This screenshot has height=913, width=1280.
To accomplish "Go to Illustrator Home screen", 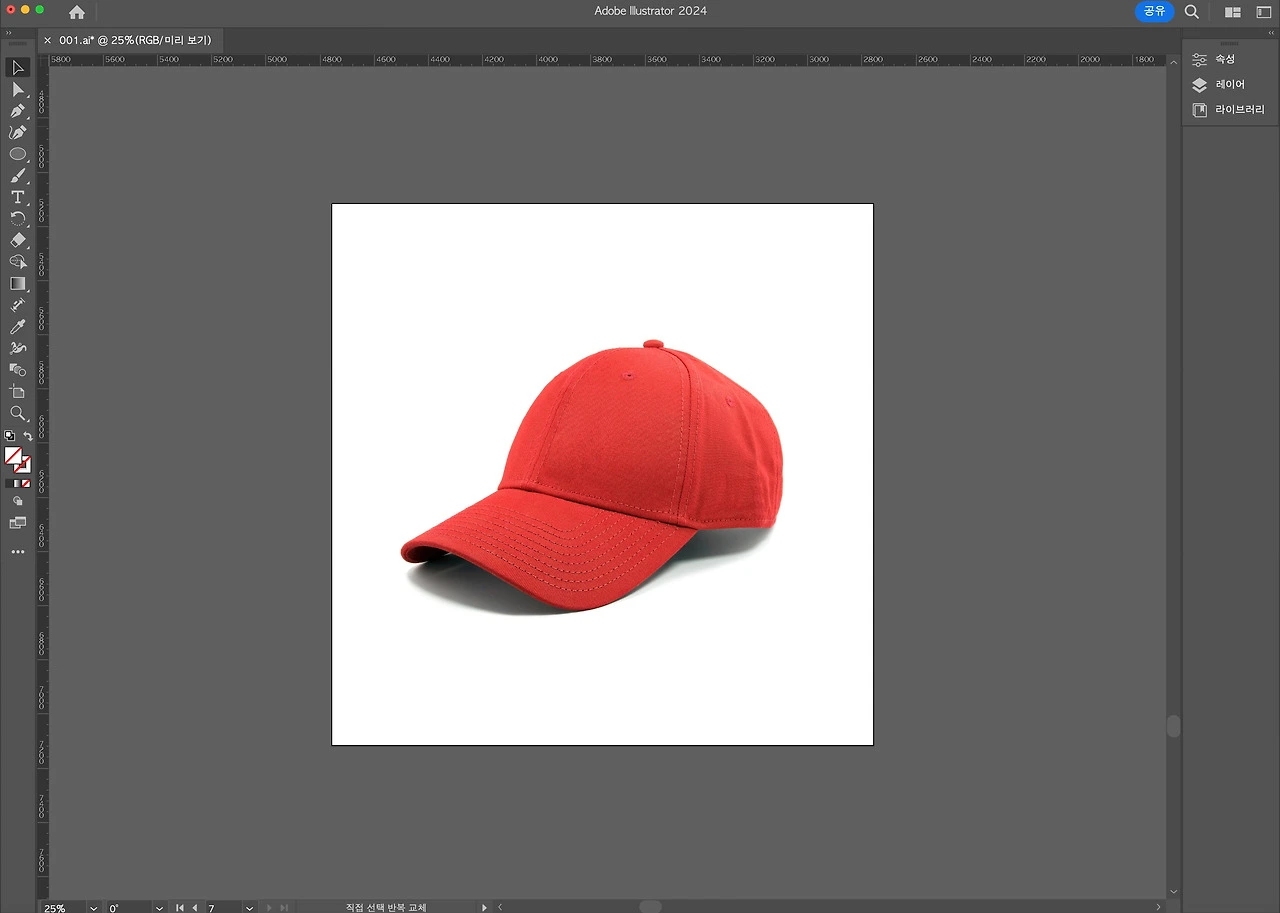I will click(77, 12).
